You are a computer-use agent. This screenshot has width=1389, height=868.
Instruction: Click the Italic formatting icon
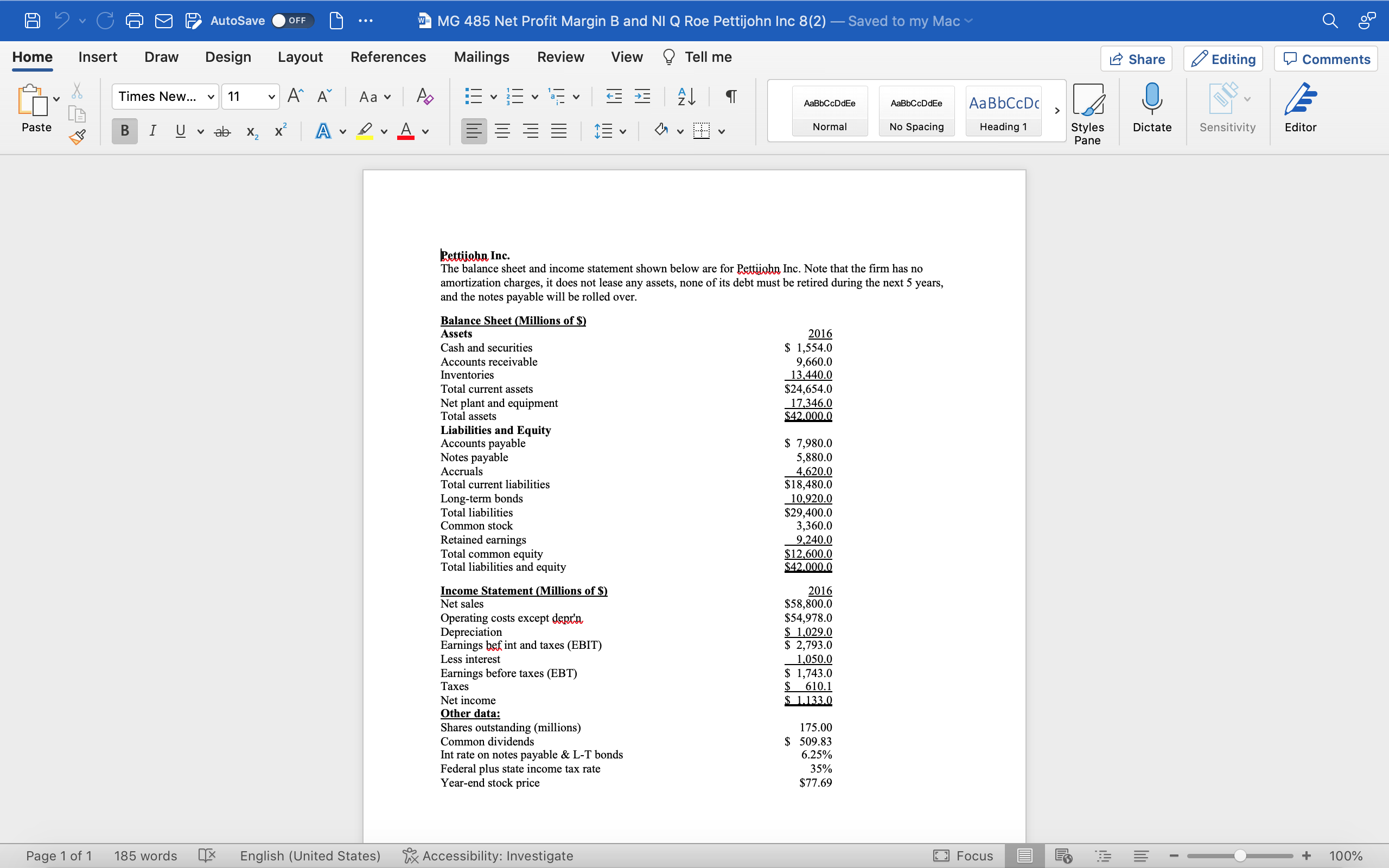pos(151,131)
